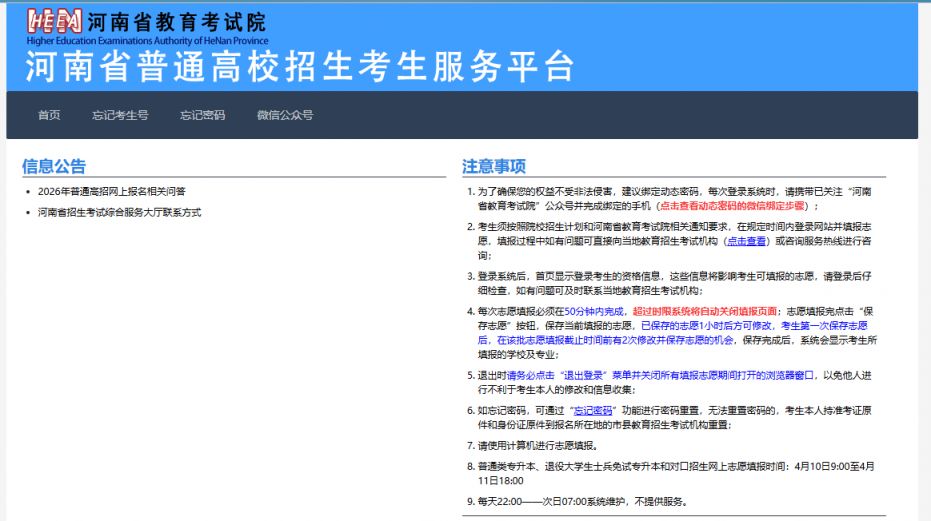
Task: Click the blue 50分钟内完成 text
Action: pos(594,311)
